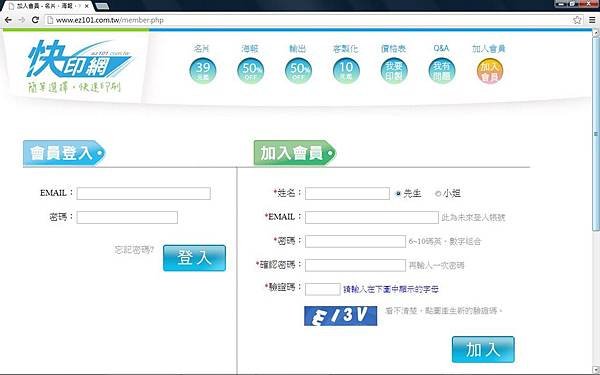Open the 價格表 我要印刷 circle icon
Image resolution: width=600 pixels, height=375 pixels.
click(394, 71)
